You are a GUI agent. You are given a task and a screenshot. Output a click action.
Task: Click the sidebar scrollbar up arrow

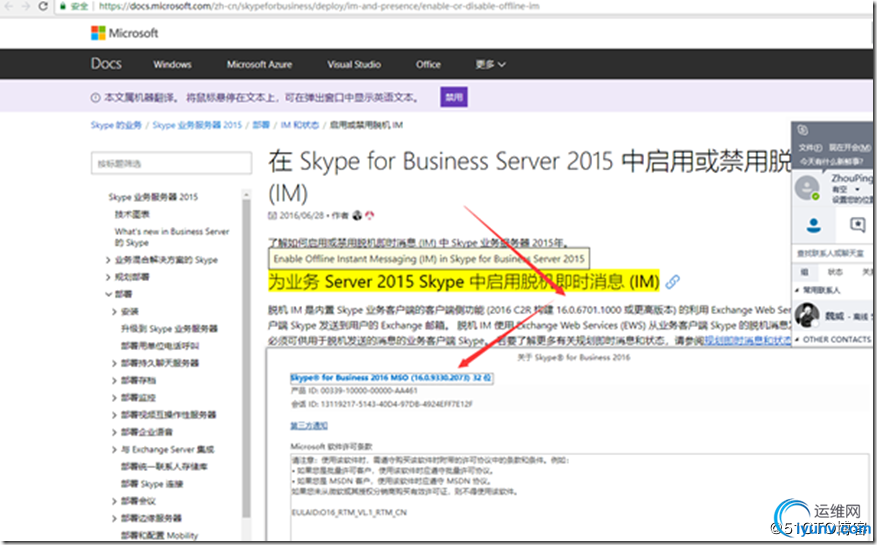tap(246, 194)
